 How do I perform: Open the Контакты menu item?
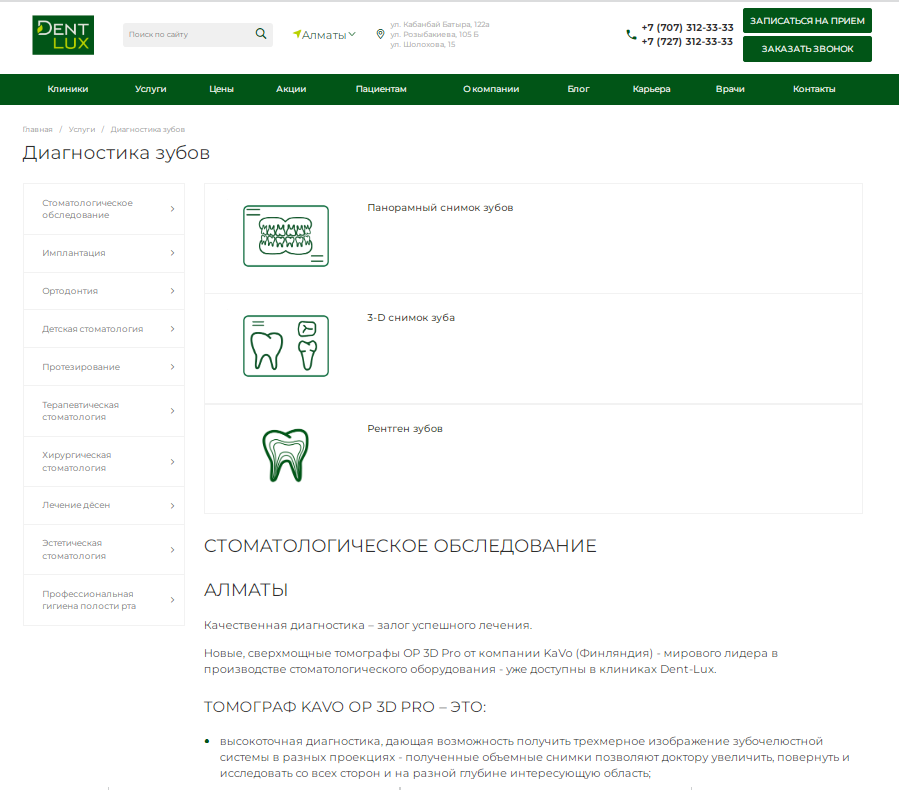click(814, 89)
